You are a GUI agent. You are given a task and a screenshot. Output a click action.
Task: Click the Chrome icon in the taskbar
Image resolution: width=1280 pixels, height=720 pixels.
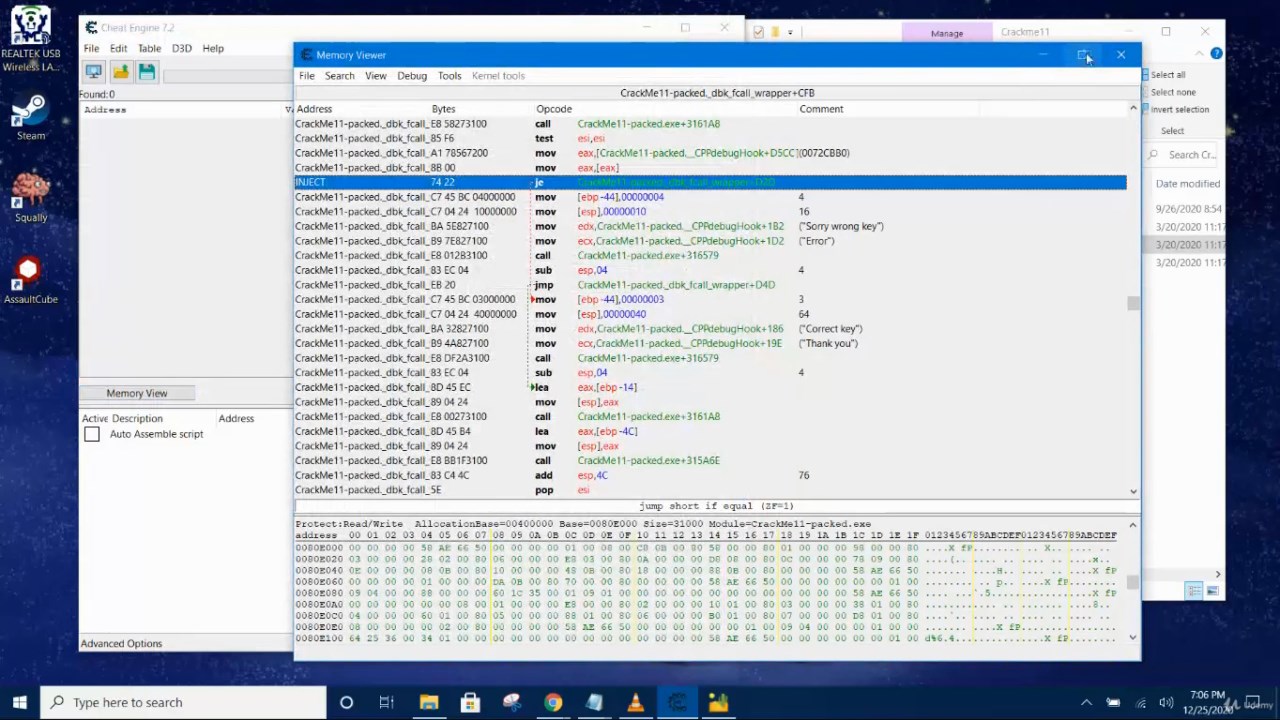[553, 702]
